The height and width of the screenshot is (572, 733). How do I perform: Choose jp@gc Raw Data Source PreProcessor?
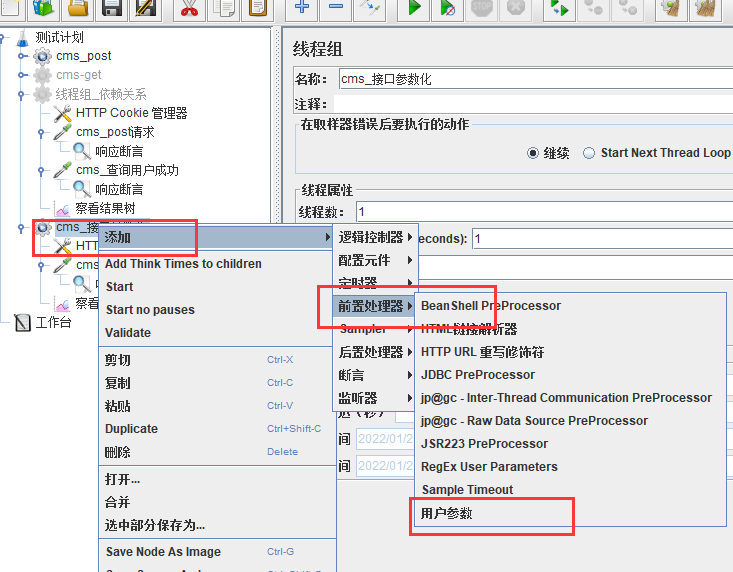coord(570,421)
